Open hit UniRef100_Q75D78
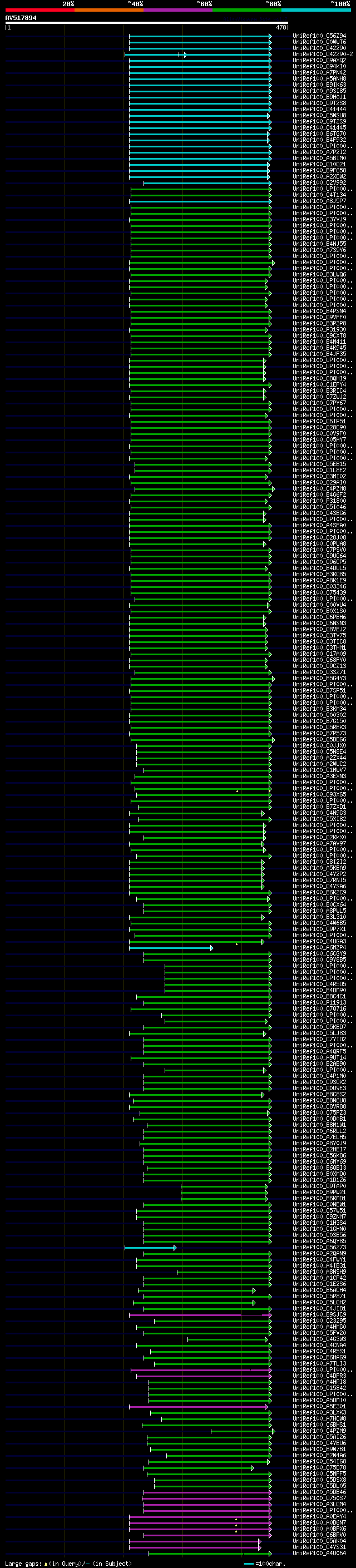 click(319, 1467)
